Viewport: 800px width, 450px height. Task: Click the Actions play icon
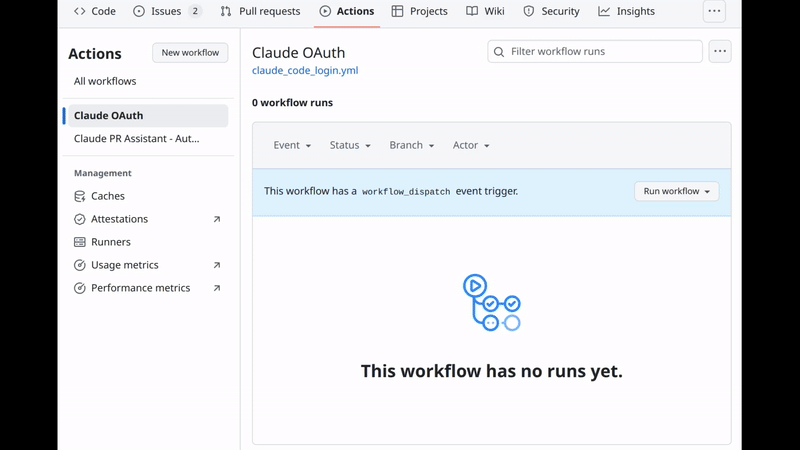click(x=325, y=11)
